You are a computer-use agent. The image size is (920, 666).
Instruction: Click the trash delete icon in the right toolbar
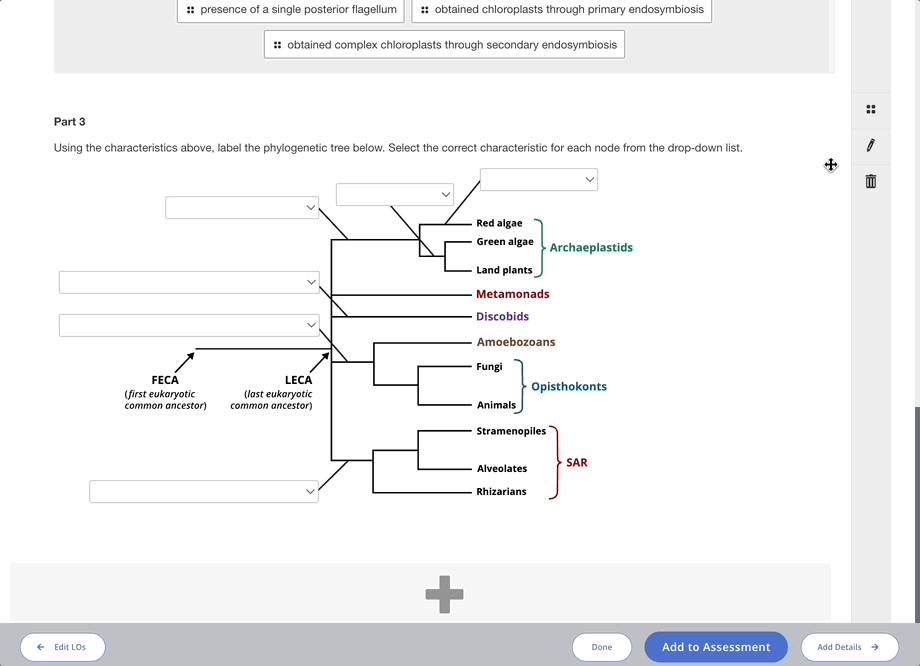tap(870, 181)
